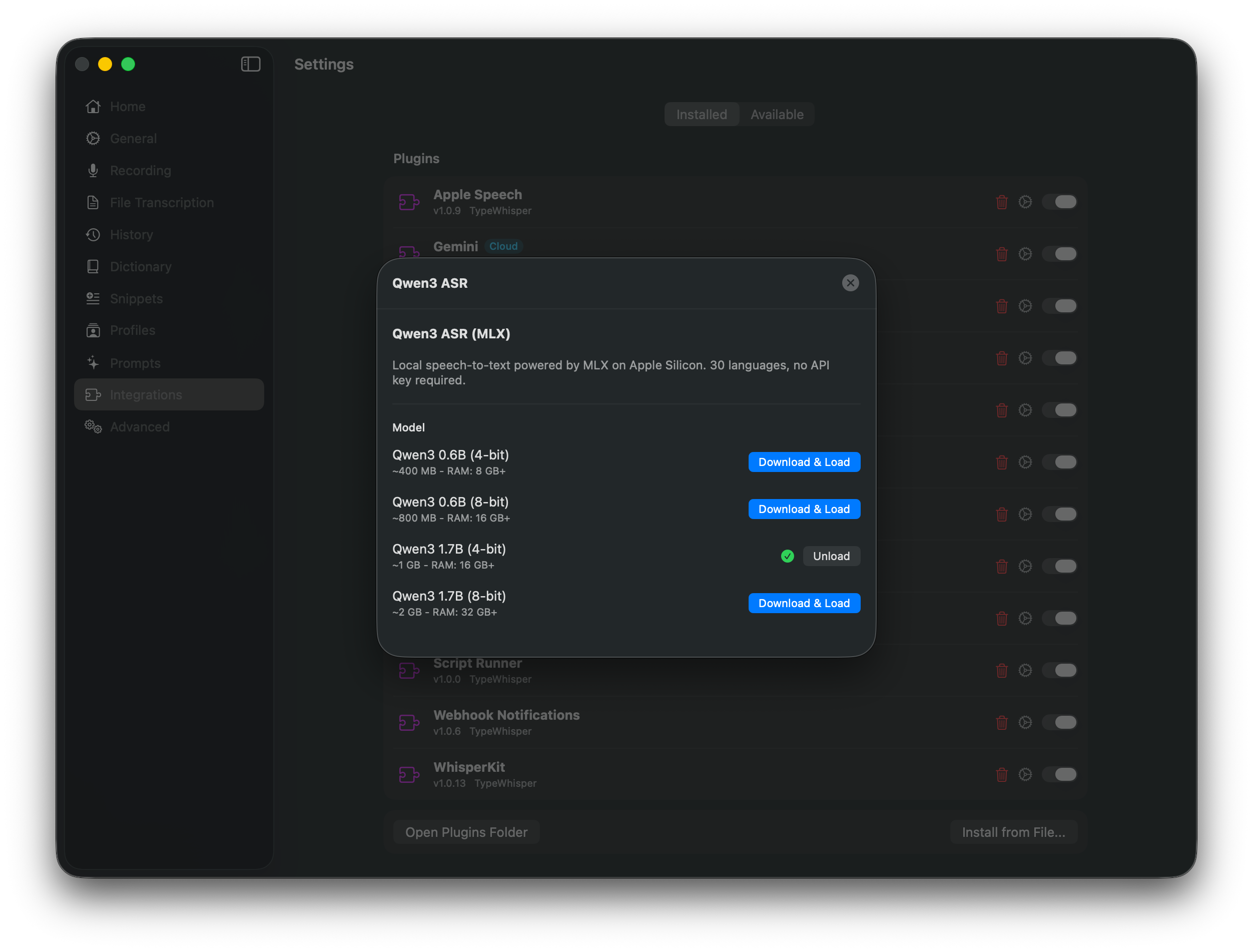Unload the Qwen3 1.7B (4-bit) model

click(831, 556)
